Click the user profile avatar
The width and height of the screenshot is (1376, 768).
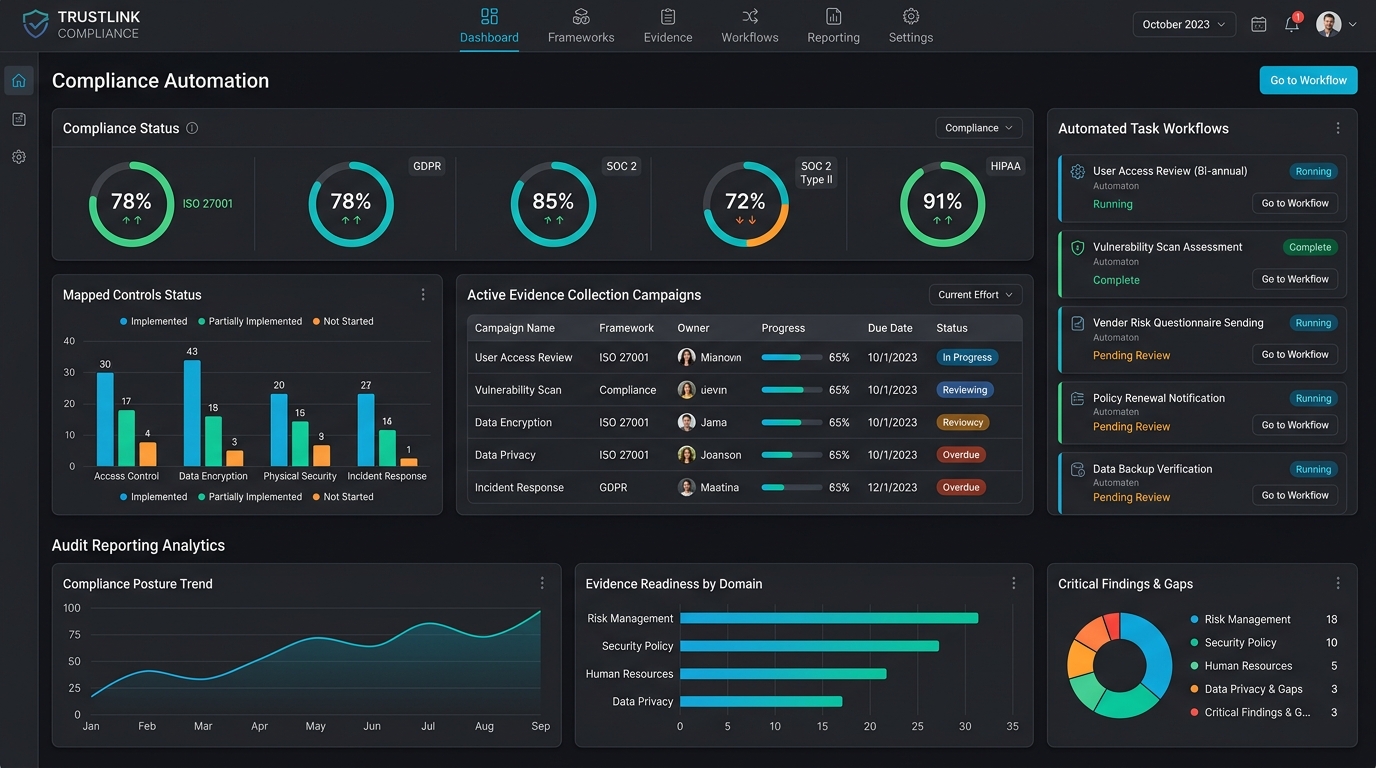point(1328,24)
